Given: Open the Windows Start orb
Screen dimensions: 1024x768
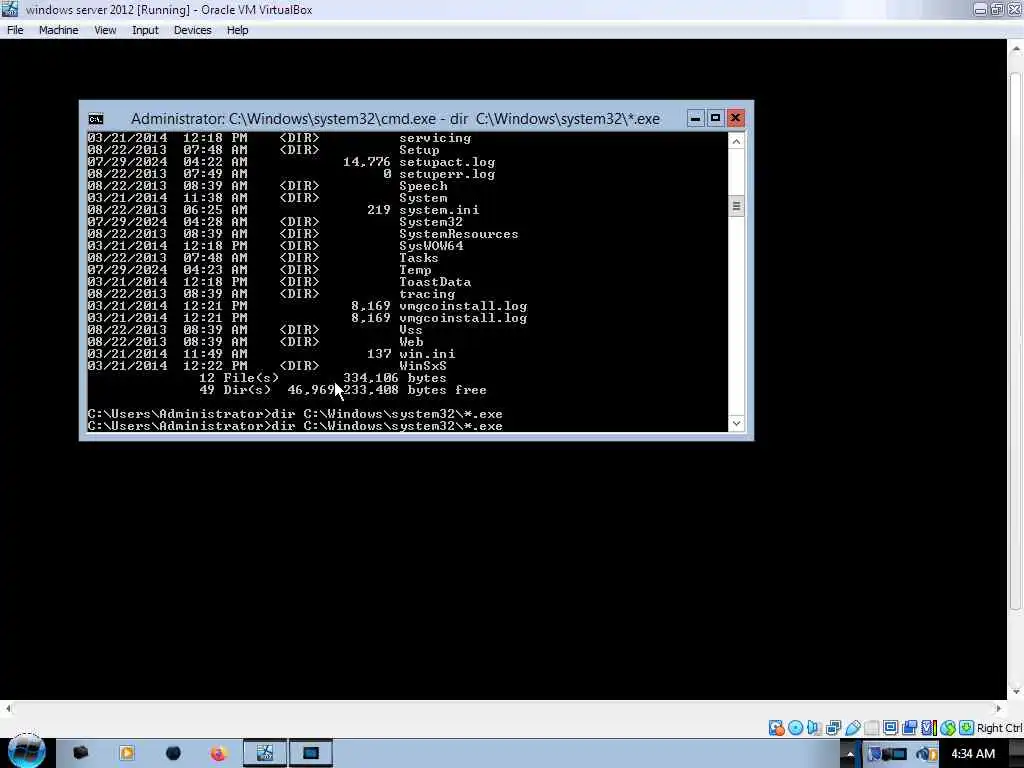Looking at the screenshot, I should point(26,752).
